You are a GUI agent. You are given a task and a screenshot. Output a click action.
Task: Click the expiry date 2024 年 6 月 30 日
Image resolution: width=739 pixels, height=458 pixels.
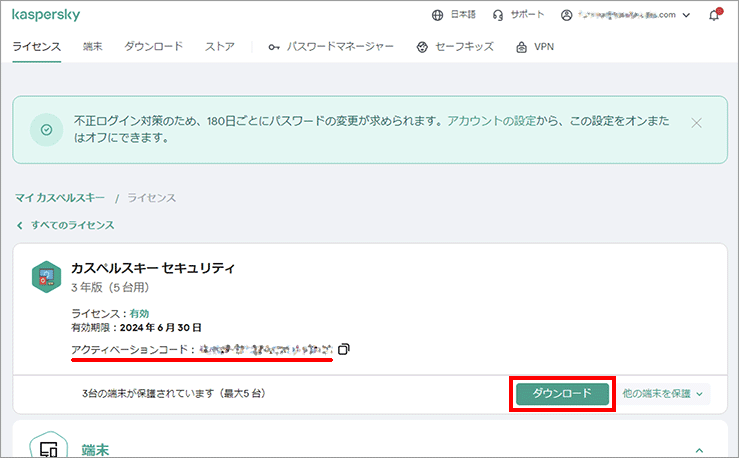click(161, 327)
